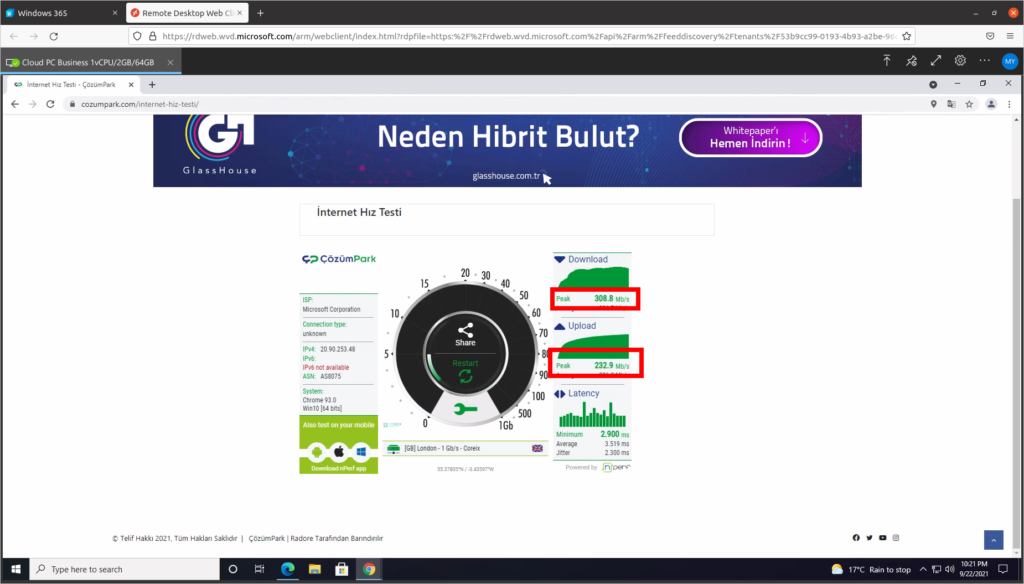Click the location permission icon in Chrome's address bar

tap(934, 104)
